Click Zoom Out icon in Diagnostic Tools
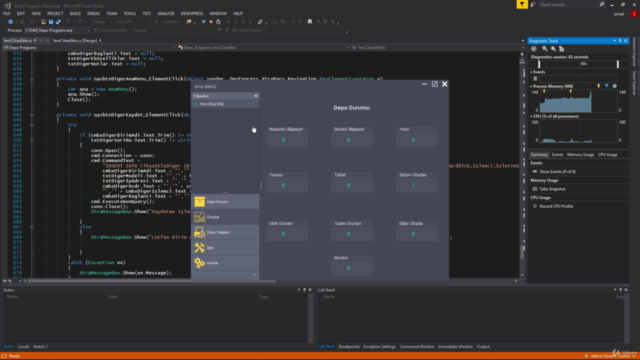Viewport: 640px width, 360px height. pyautogui.click(x=553, y=49)
